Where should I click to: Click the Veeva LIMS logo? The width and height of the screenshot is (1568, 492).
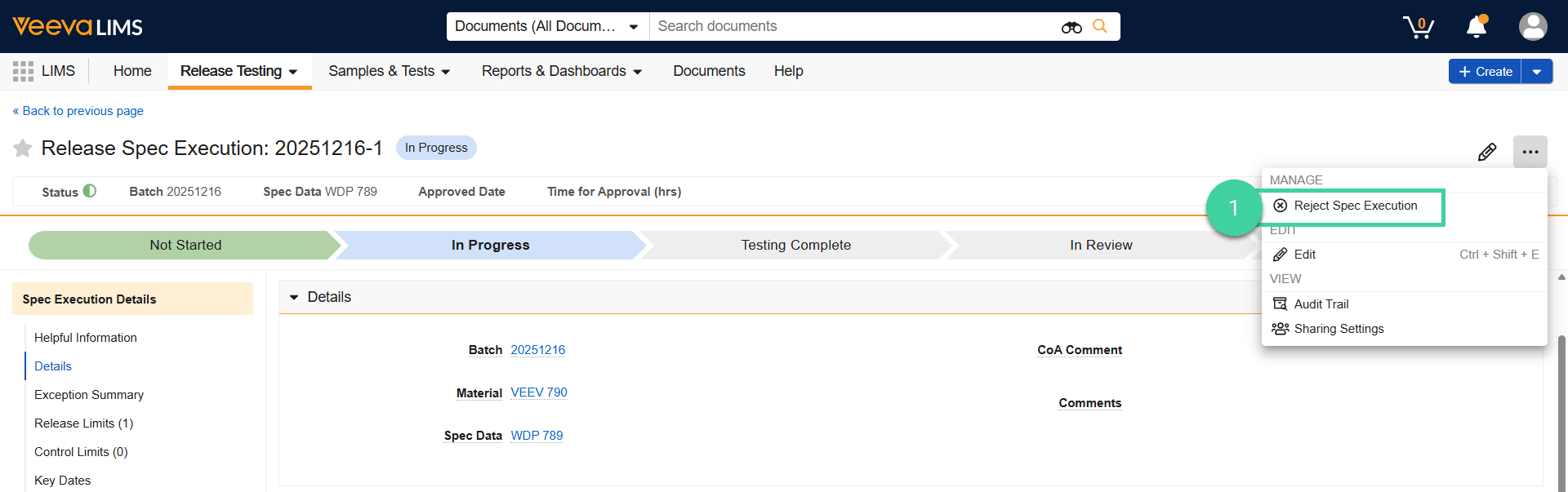tap(78, 27)
